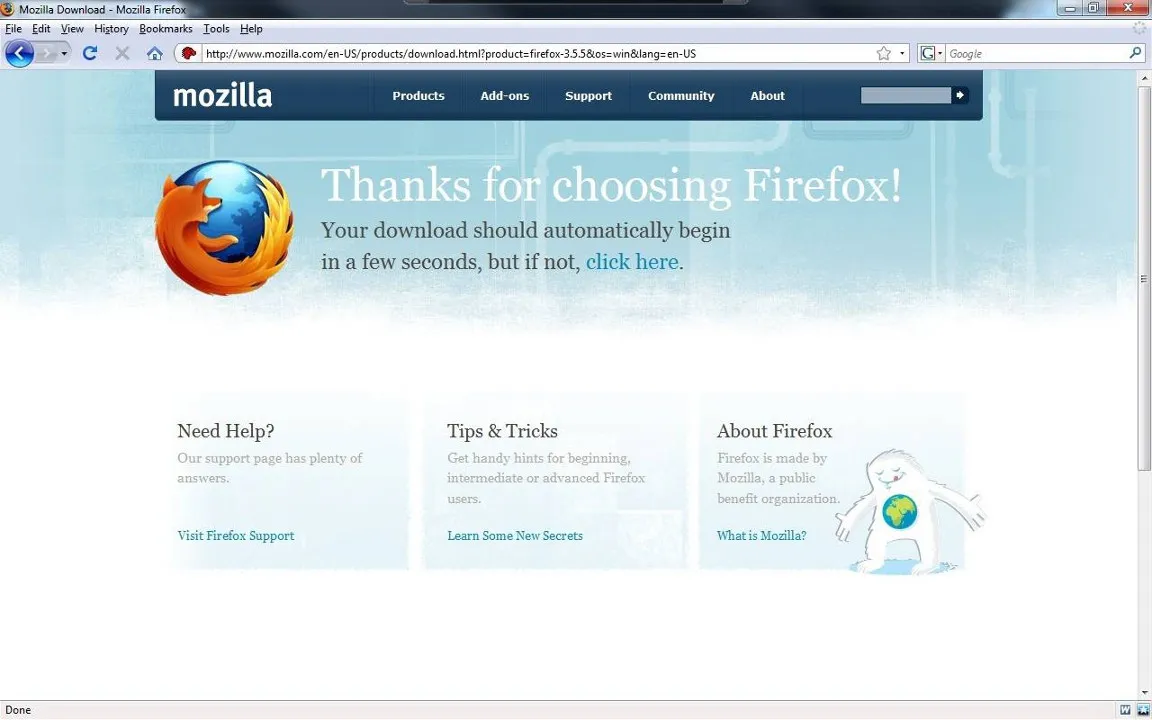The height and width of the screenshot is (720, 1152).
Task: Click the rightmost status bar add-on icon
Action: coord(1142,710)
